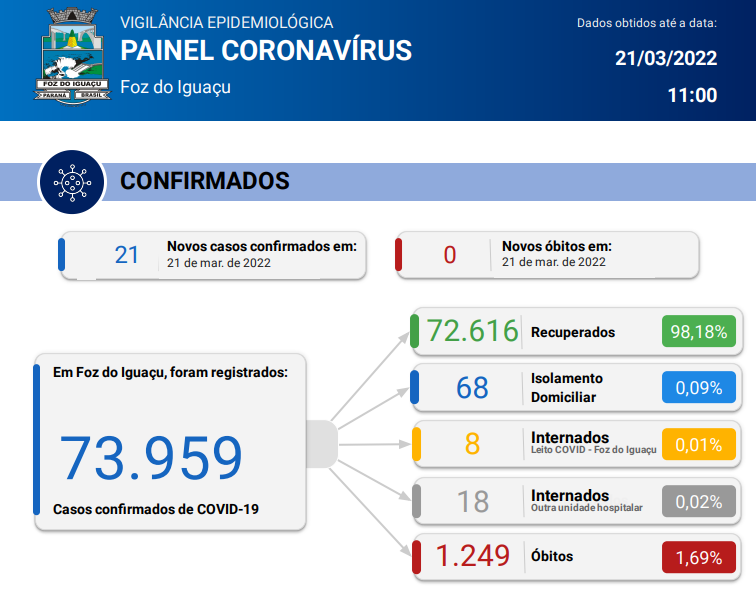Click the '21 de mar. de 2022' date under new cases

tap(219, 263)
